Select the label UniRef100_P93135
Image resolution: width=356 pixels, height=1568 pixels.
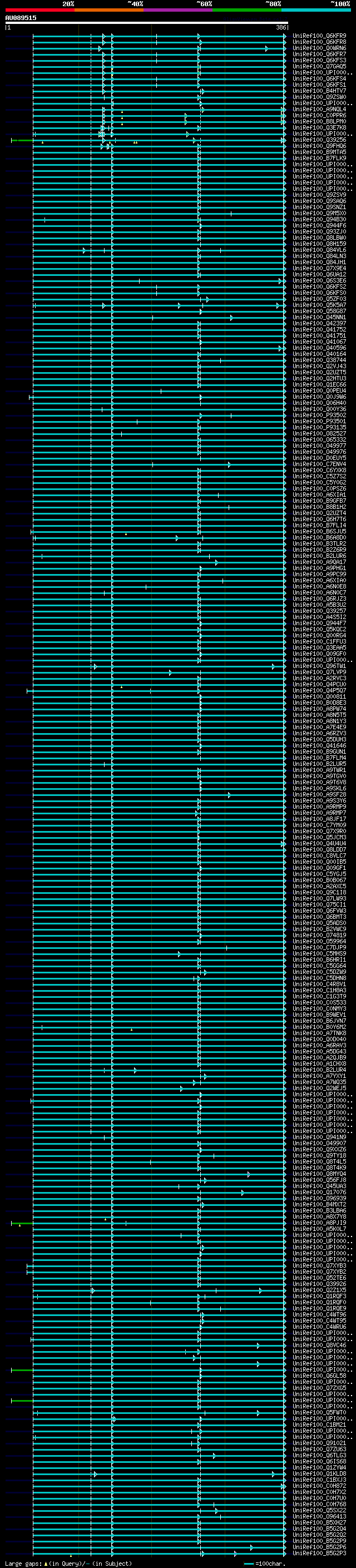pos(319,427)
